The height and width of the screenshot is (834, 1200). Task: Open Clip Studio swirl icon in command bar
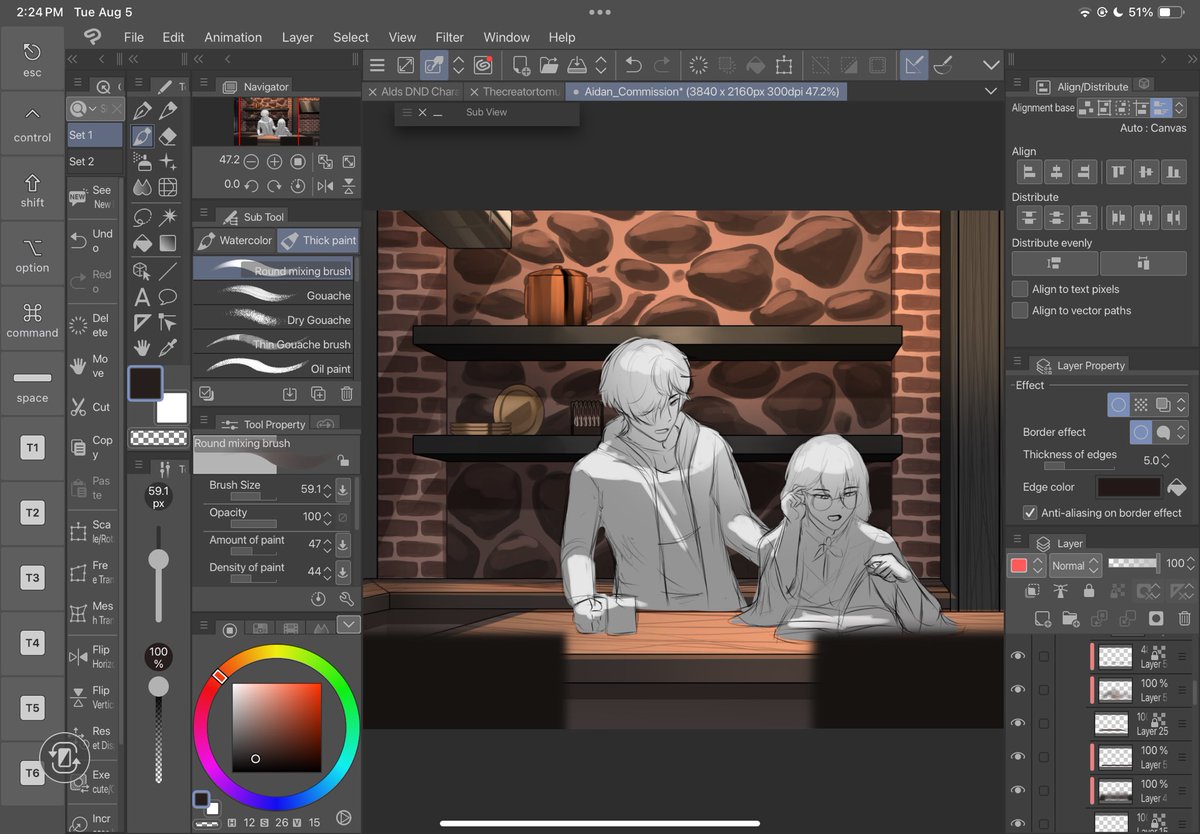click(483, 65)
